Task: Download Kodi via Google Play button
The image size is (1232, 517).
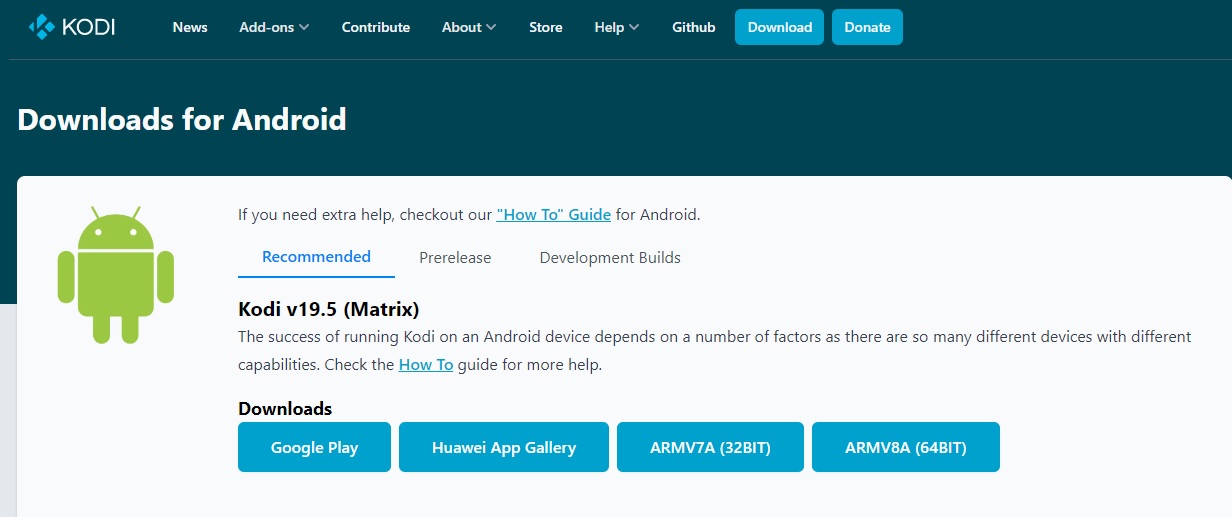Action: point(314,447)
